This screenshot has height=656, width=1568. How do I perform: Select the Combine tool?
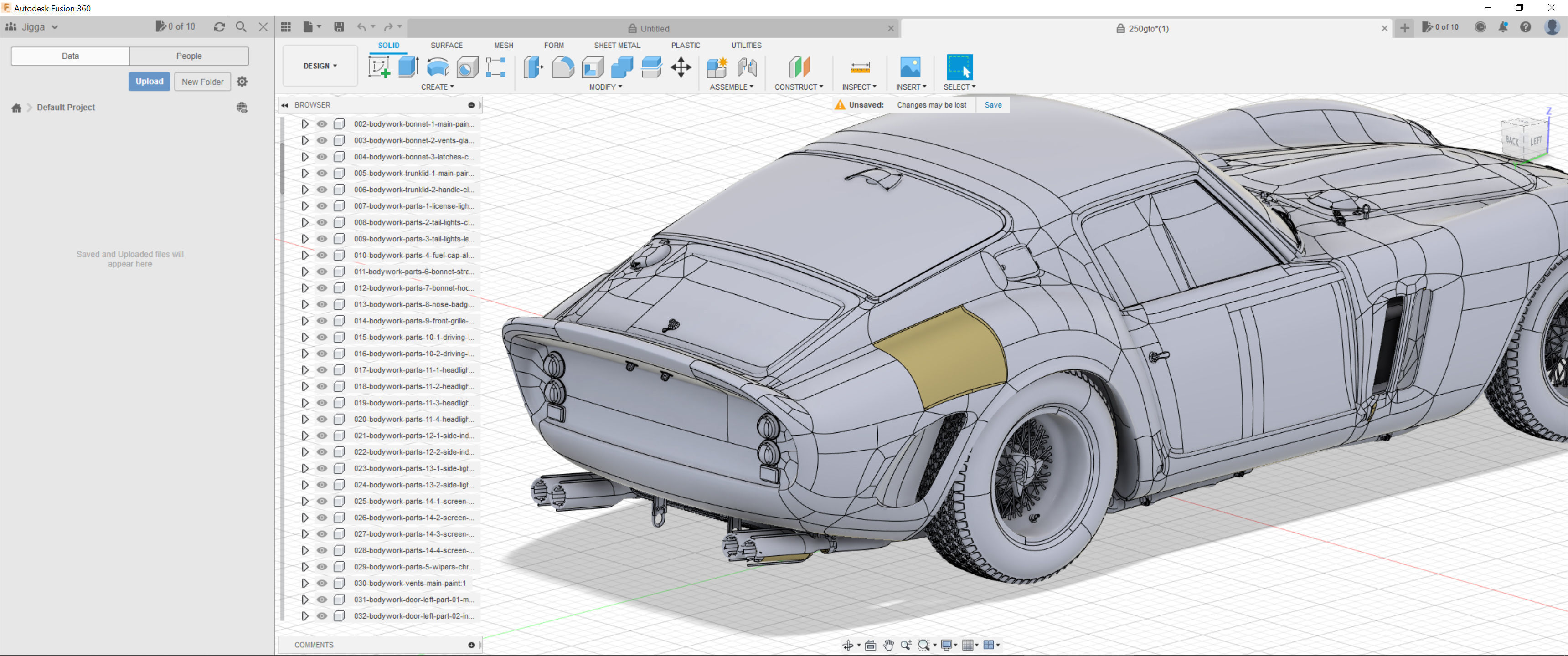pos(622,67)
